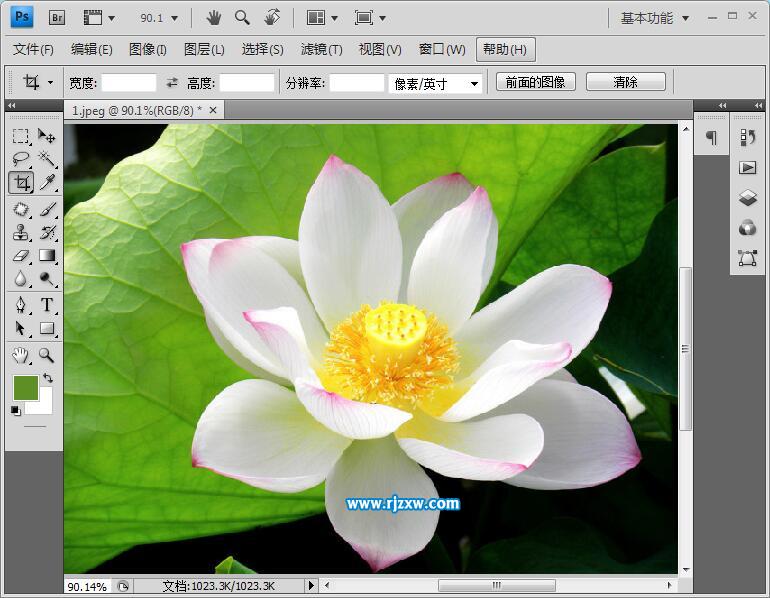Viewport: 770px width, 598px height.
Task: Select the Lasso tool
Action: coord(21,159)
